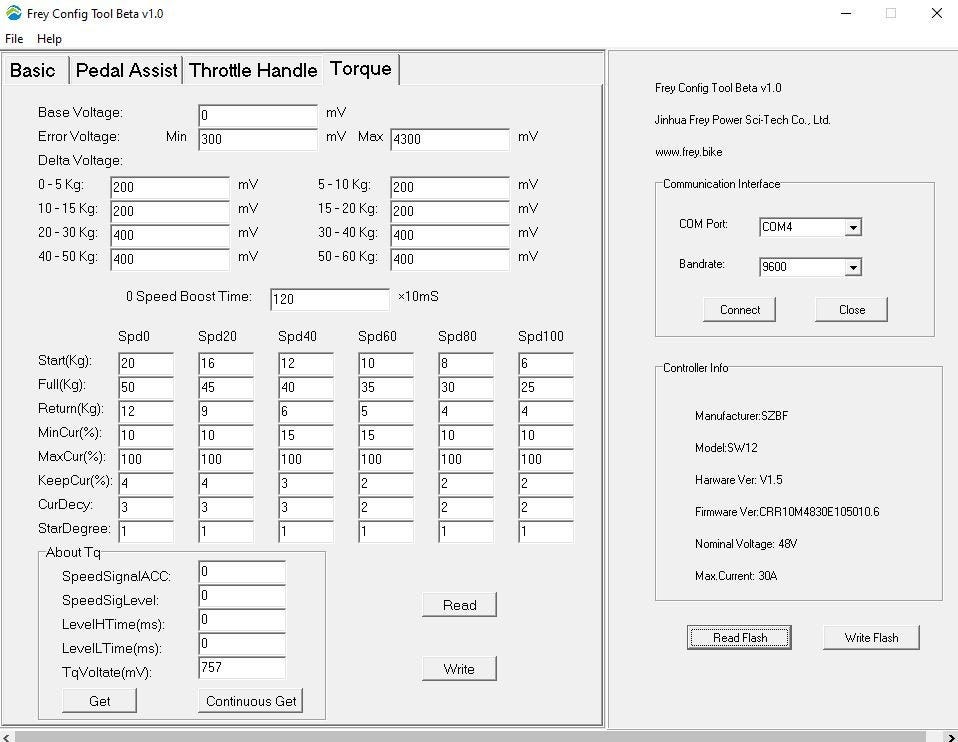Minimize the Frey Config Tool window
The height and width of the screenshot is (742, 958).
point(846,13)
